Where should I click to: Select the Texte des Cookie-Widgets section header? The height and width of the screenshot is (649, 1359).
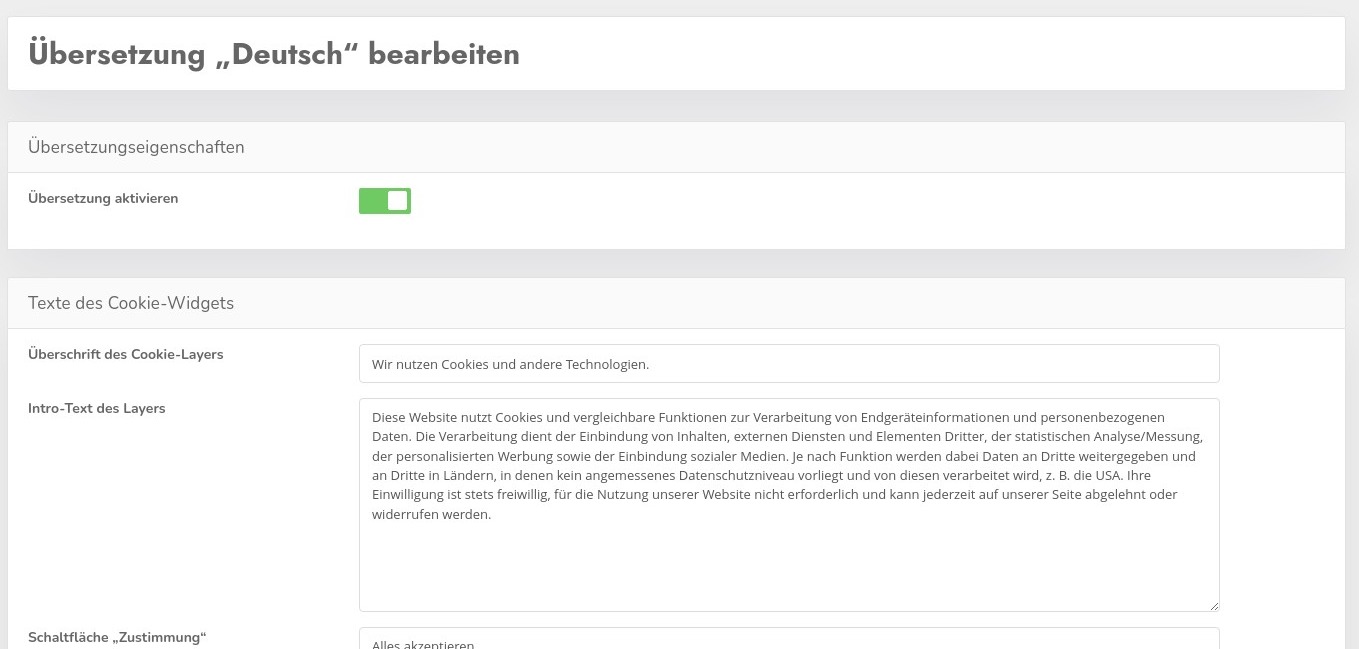[131, 303]
